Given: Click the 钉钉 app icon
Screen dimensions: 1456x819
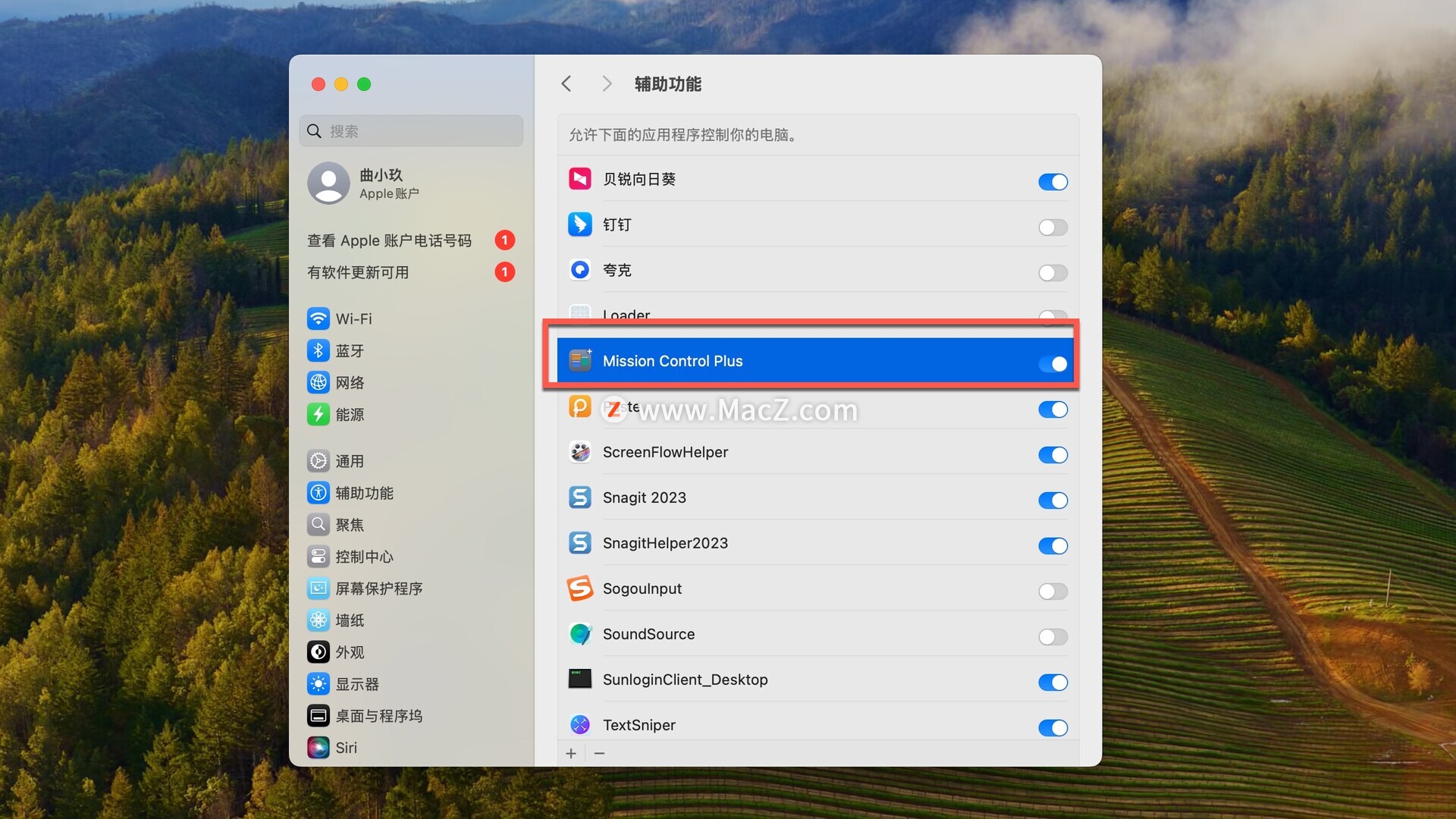Looking at the screenshot, I should pyautogui.click(x=580, y=224).
